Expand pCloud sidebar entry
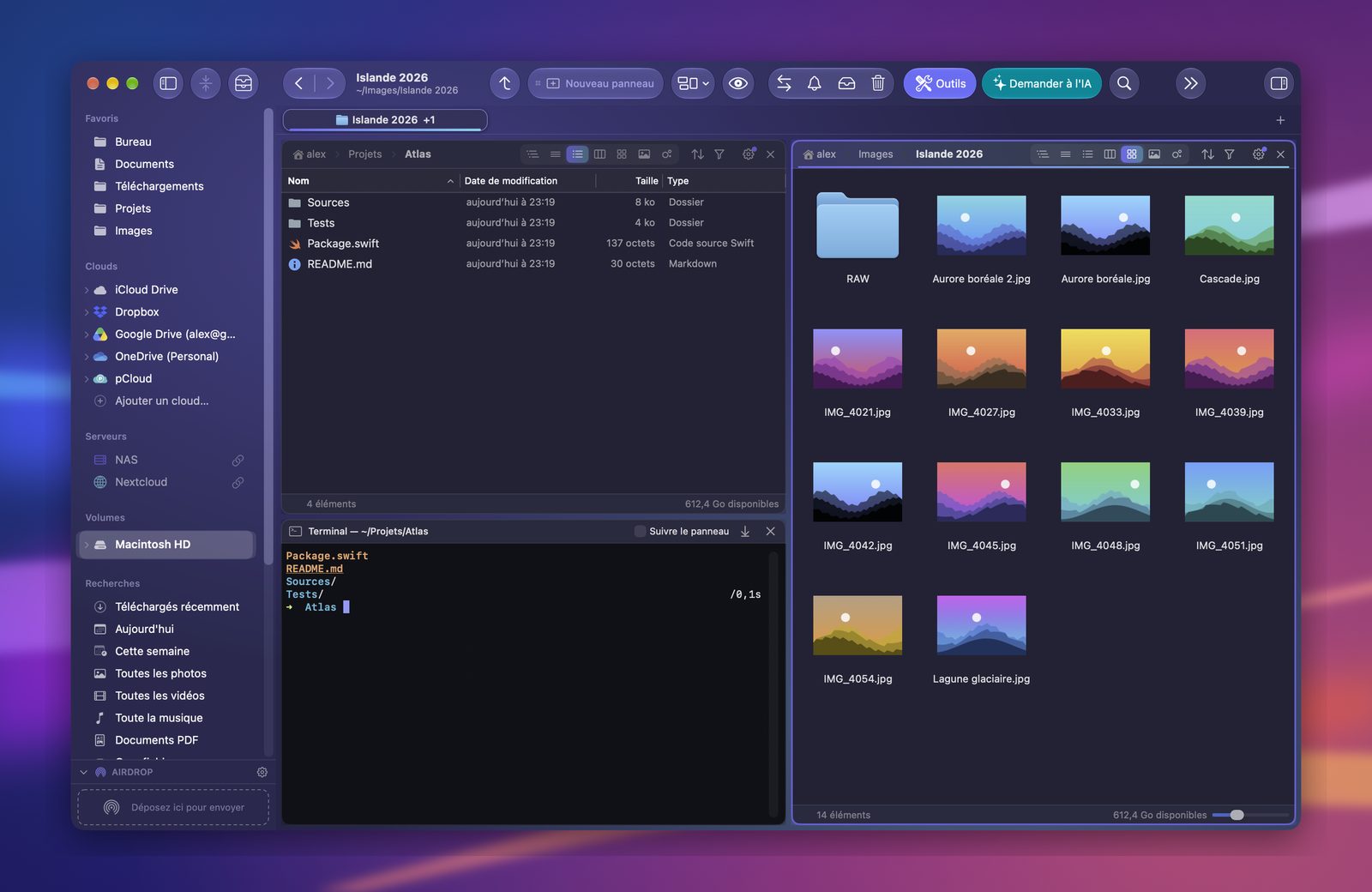 (x=87, y=379)
